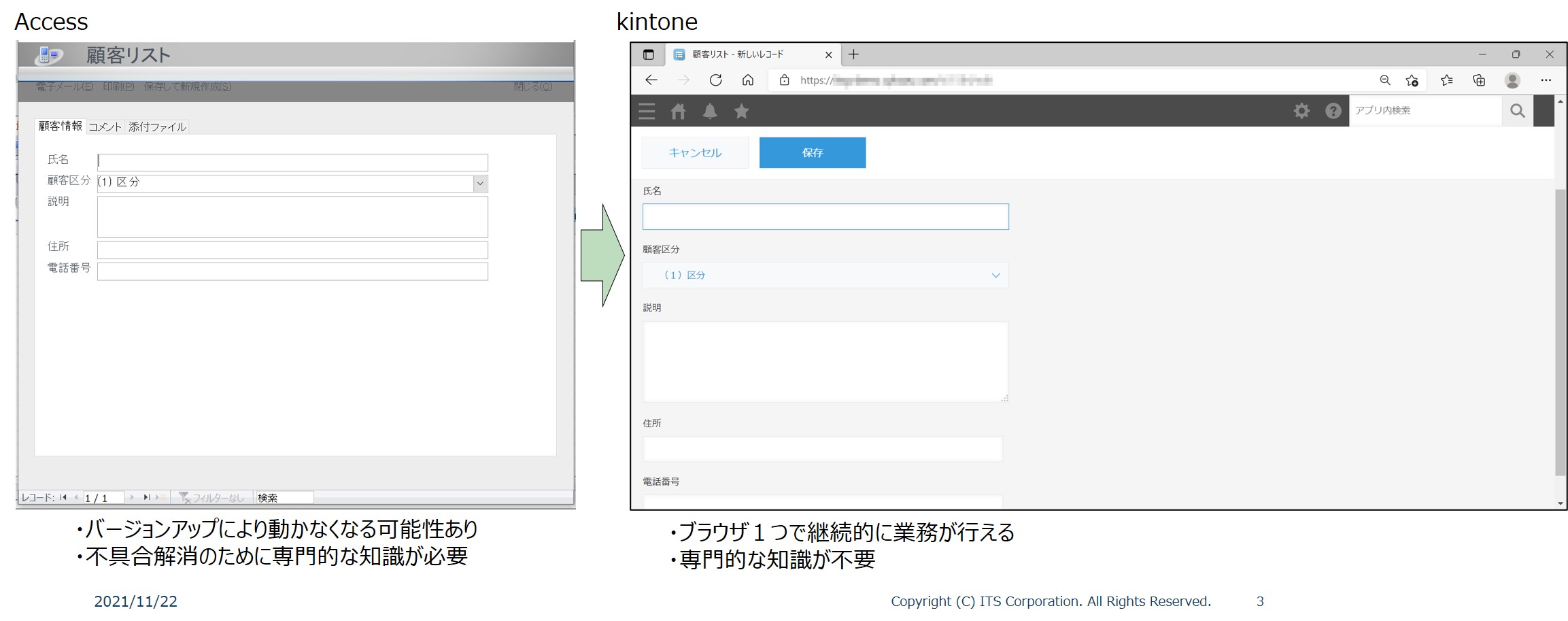Go to last record in Access navigator
The width and height of the screenshot is (1568, 621).
tap(146, 497)
